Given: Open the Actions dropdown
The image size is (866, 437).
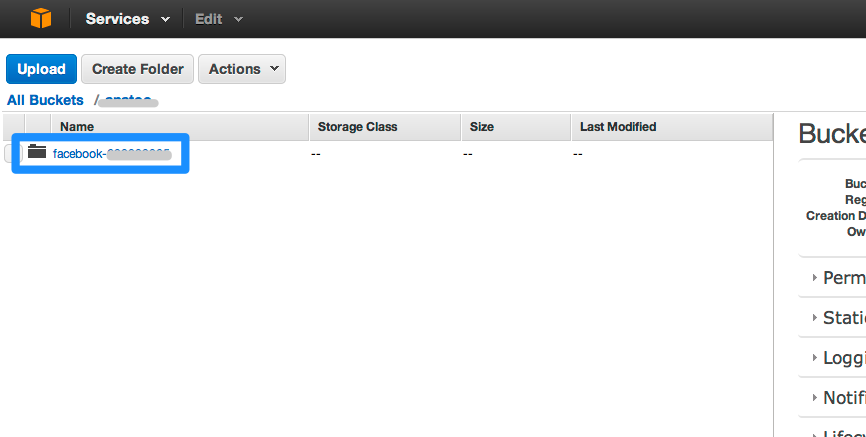Looking at the screenshot, I should click(x=242, y=69).
